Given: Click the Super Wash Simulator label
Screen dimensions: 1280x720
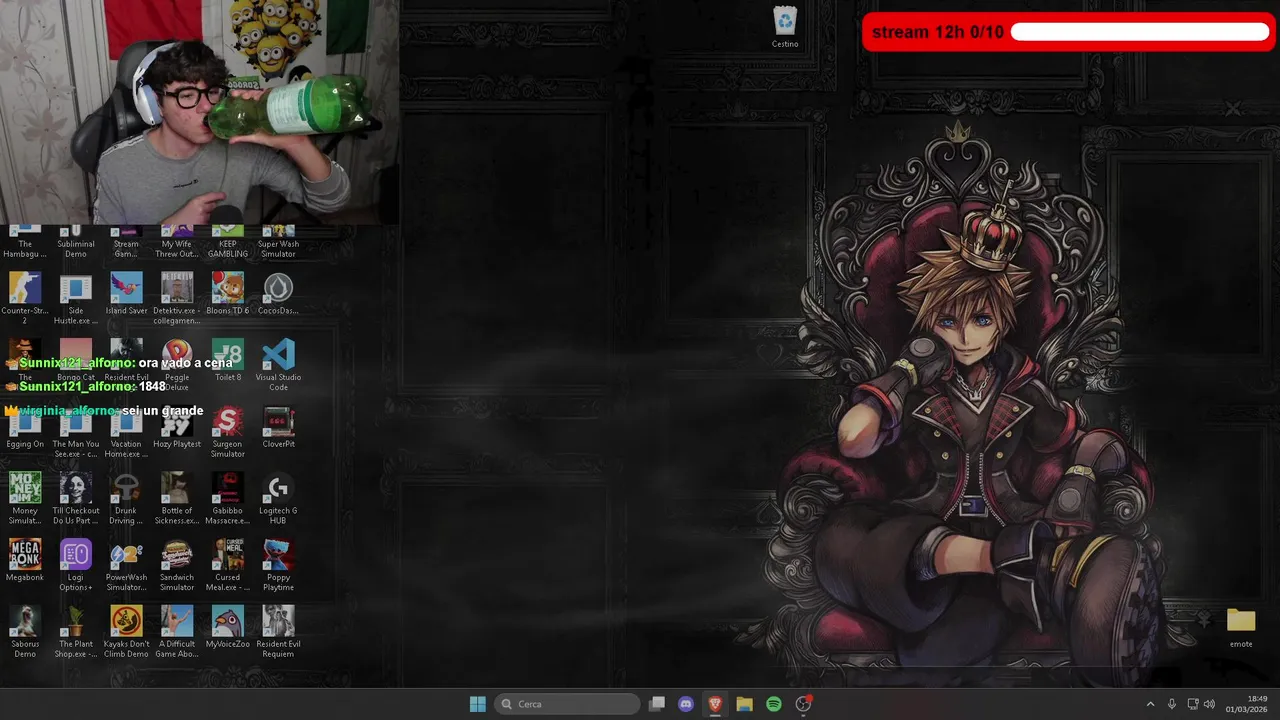Looking at the screenshot, I should [278, 249].
